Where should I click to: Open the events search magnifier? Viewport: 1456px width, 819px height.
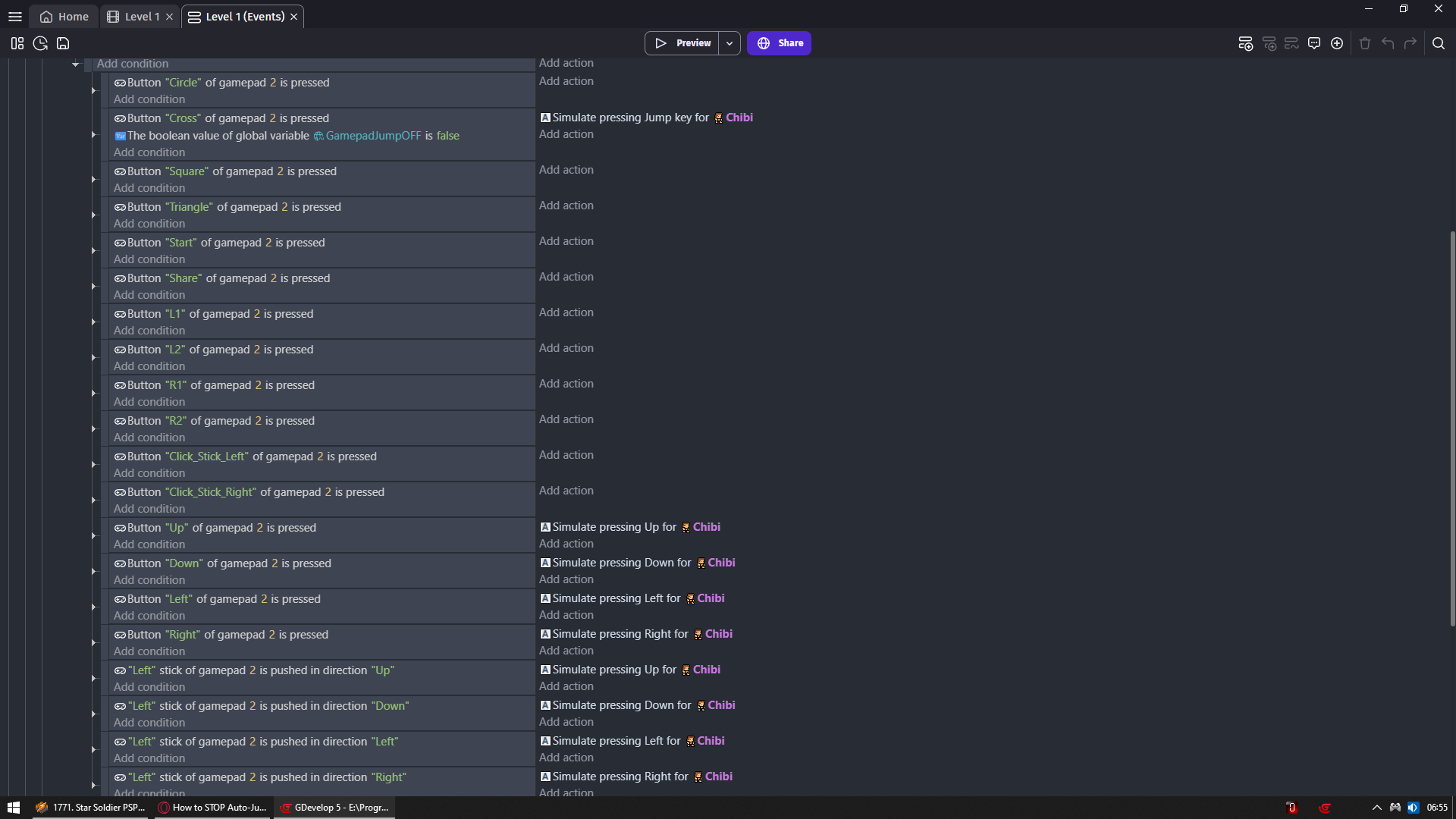(1439, 43)
